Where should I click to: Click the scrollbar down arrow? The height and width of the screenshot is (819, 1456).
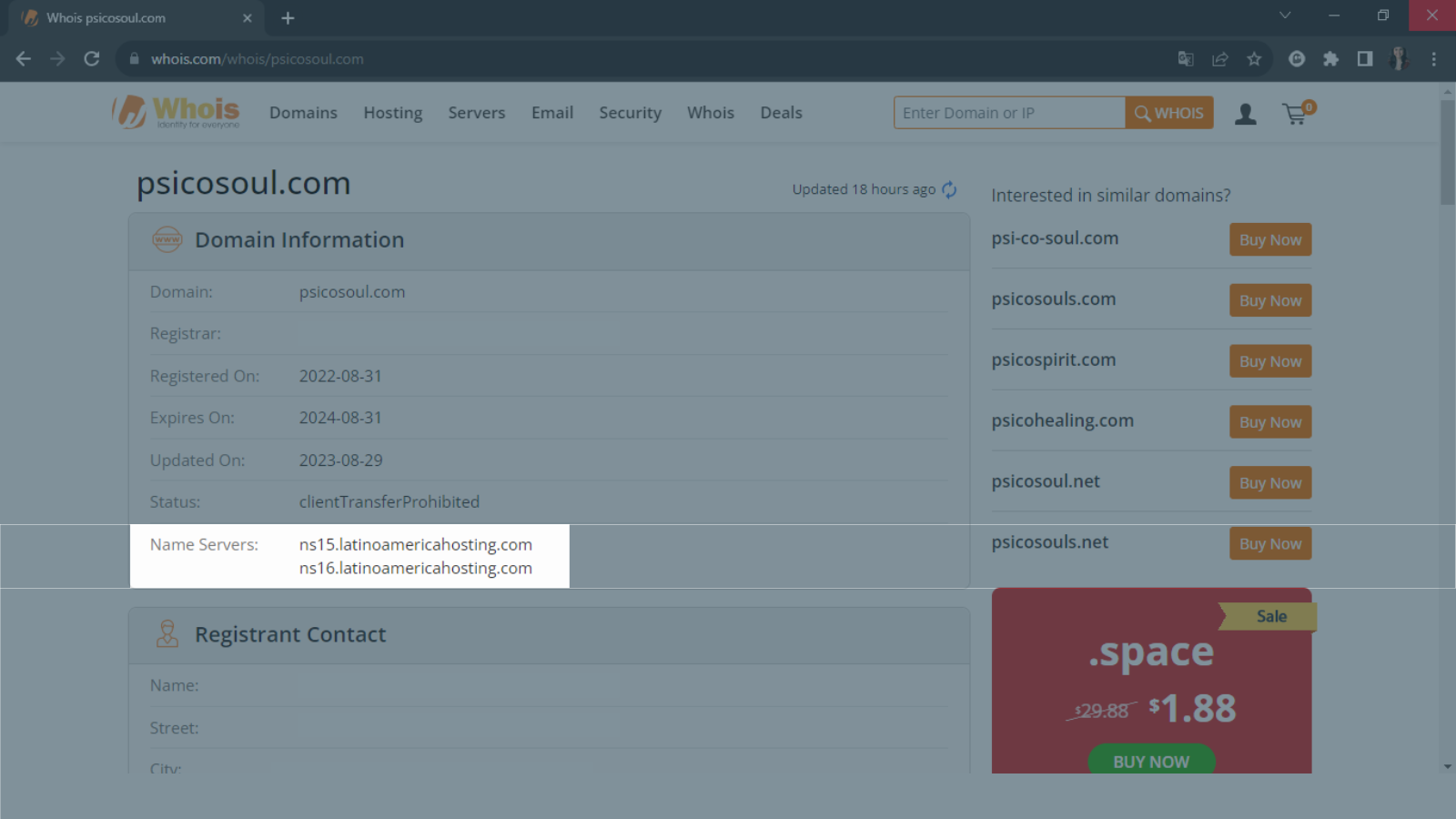click(x=1448, y=766)
